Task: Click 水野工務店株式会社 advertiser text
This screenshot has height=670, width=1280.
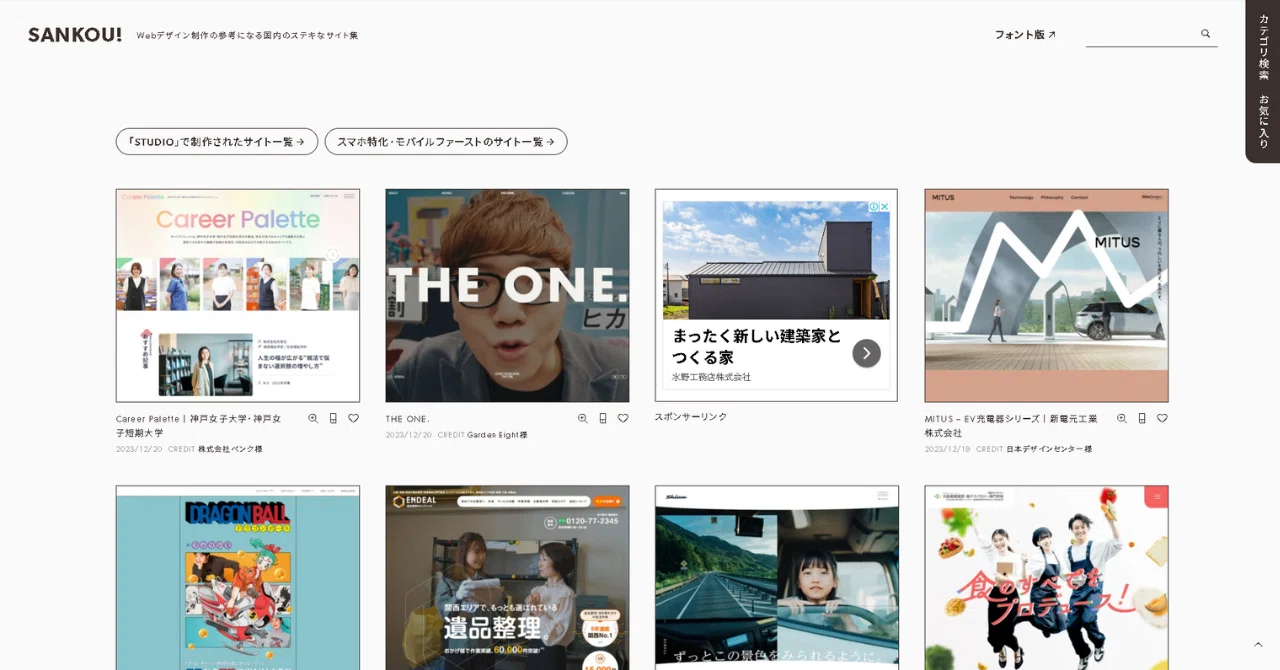Action: pyautogui.click(x=711, y=377)
